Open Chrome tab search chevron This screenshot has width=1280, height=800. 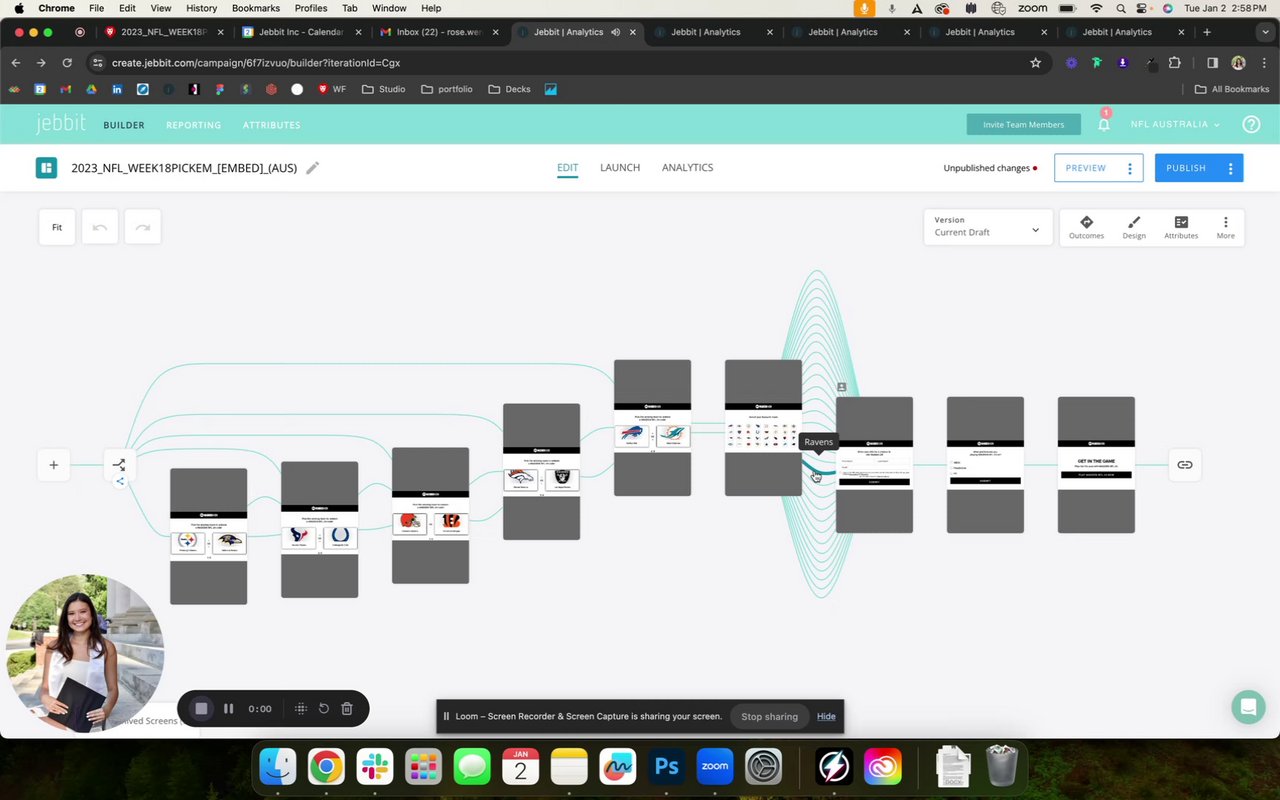tap(1264, 32)
